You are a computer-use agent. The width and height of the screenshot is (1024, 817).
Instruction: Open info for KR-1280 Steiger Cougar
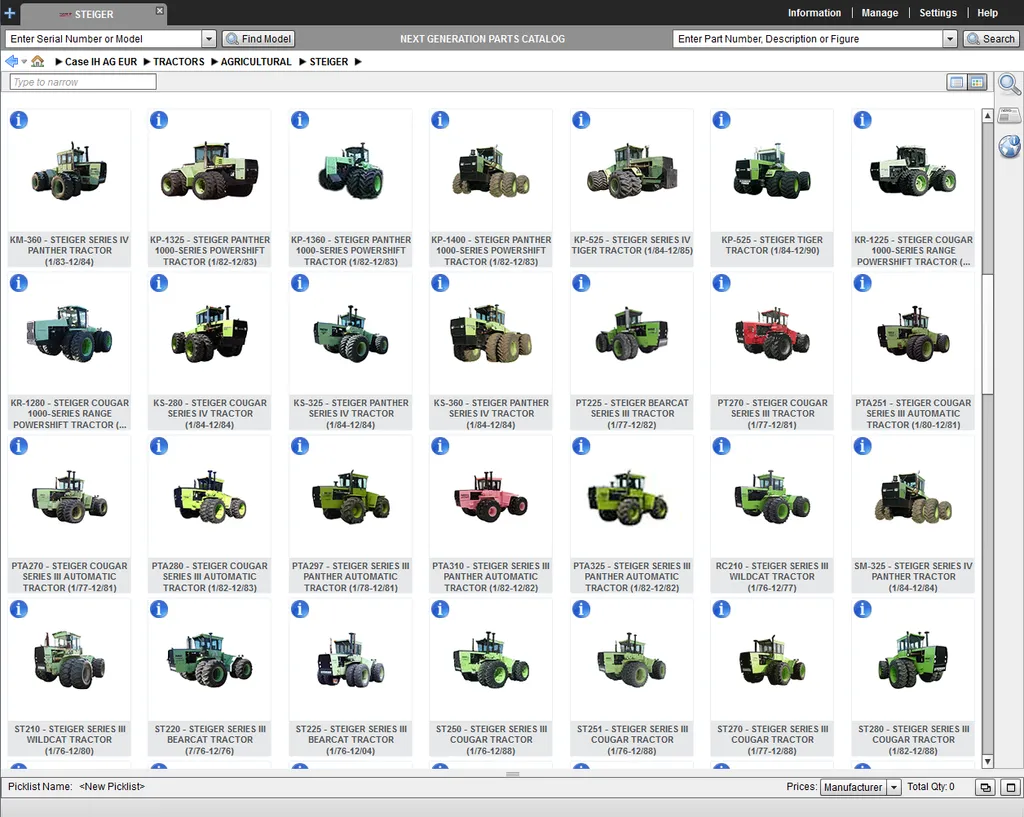pos(19,283)
